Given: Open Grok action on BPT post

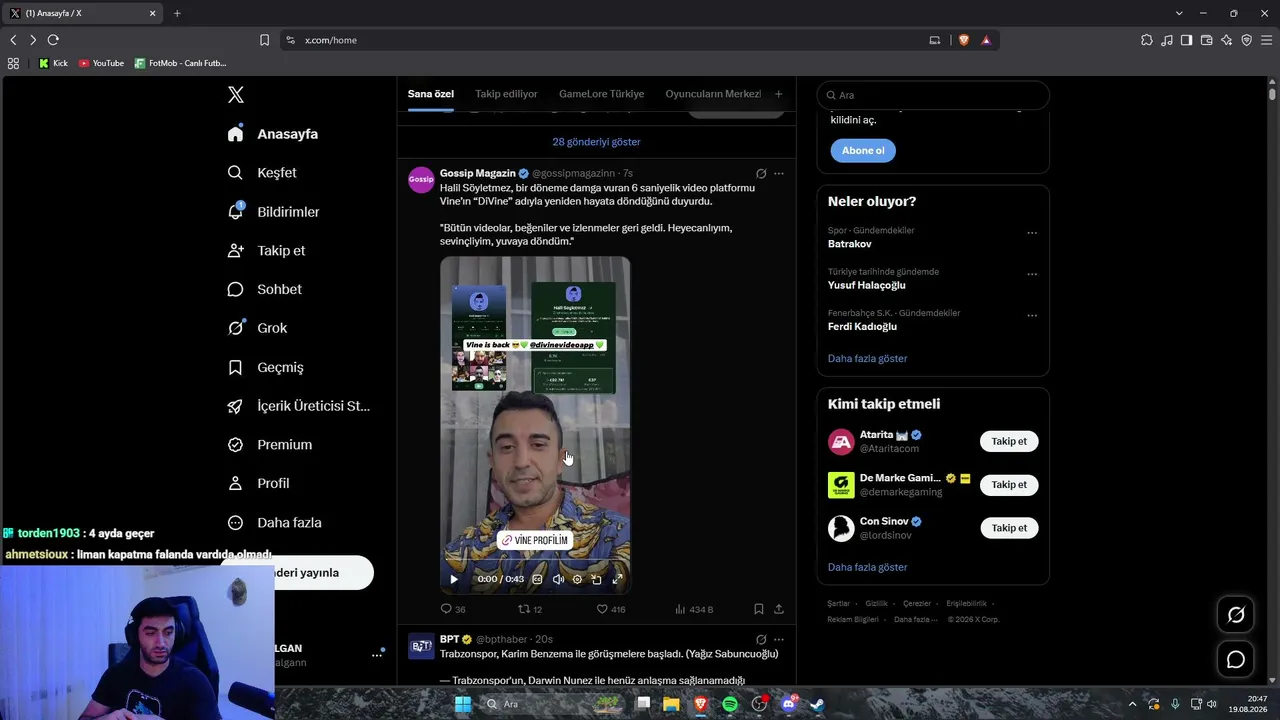Looking at the screenshot, I should tap(761, 639).
